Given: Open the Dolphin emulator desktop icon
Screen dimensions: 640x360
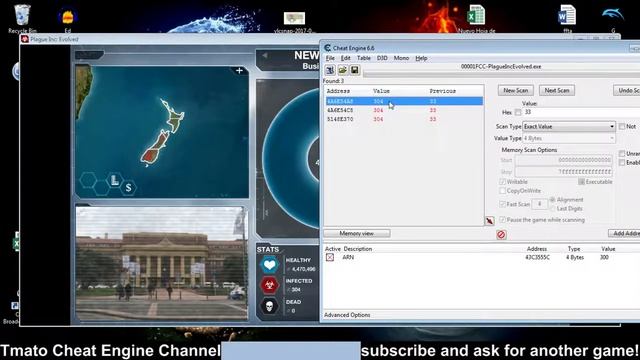Looking at the screenshot, I should tap(613, 18).
